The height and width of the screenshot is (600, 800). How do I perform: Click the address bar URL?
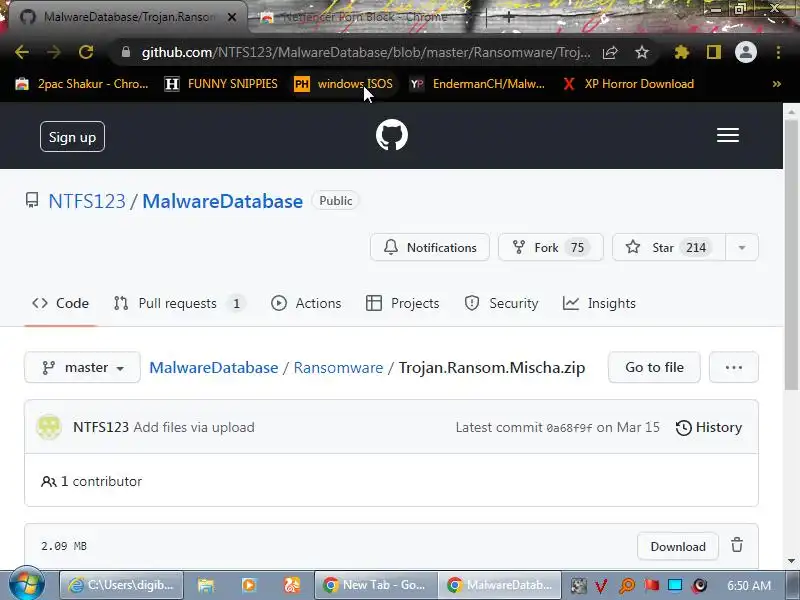pyautogui.click(x=366, y=52)
